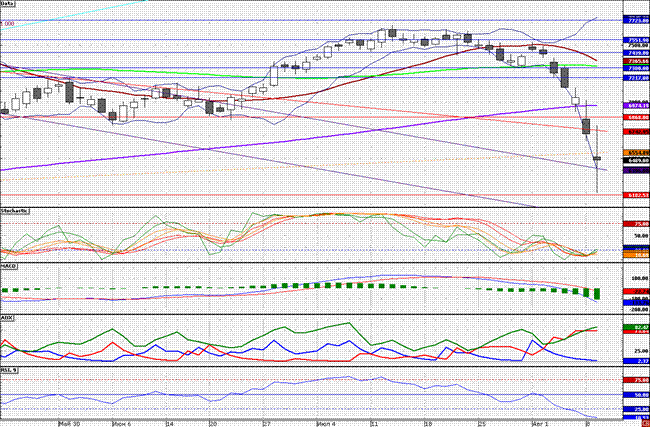Click the 27 date on time axis

point(267,424)
